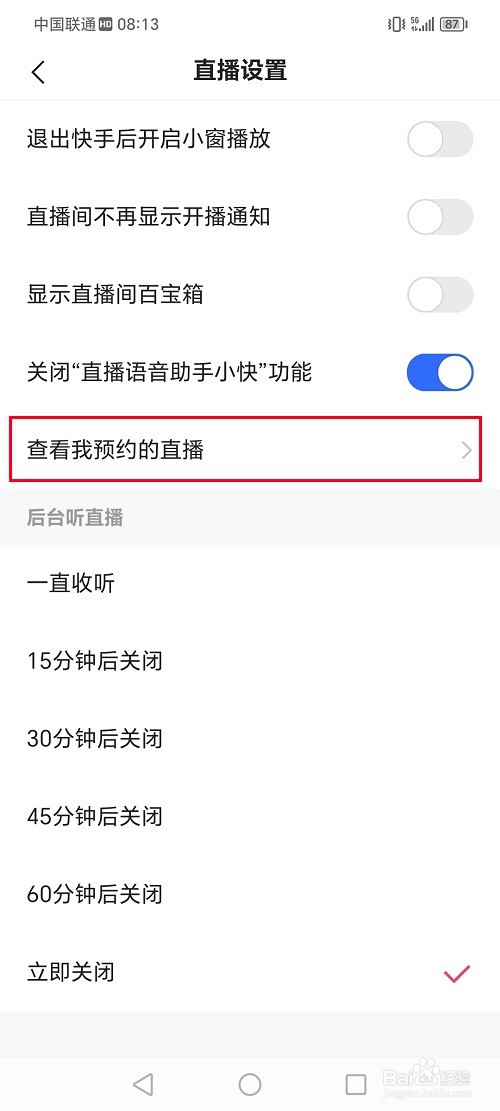Tap the Android home circle icon

coord(250,1083)
